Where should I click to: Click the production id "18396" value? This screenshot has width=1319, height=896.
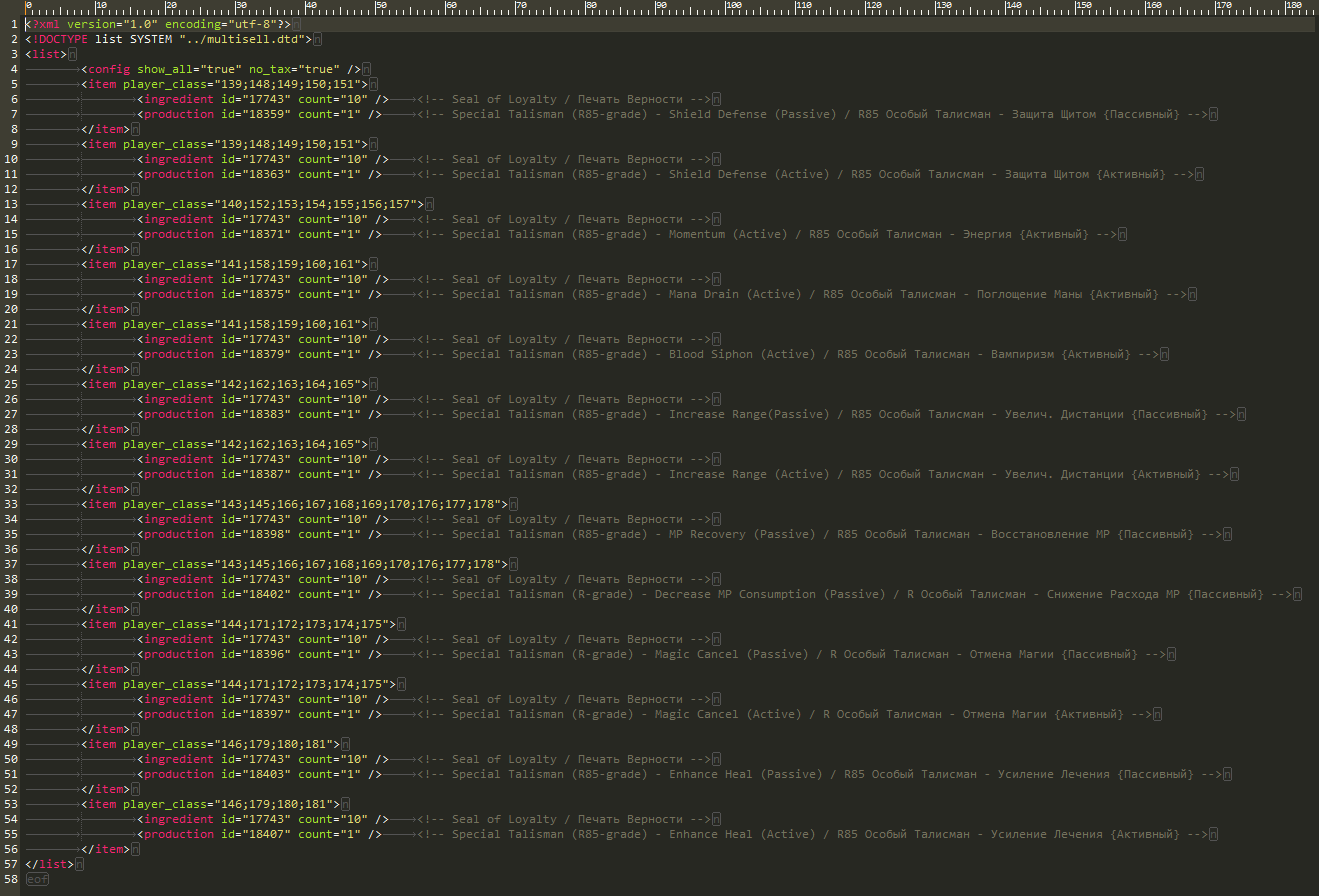pyautogui.click(x=266, y=654)
